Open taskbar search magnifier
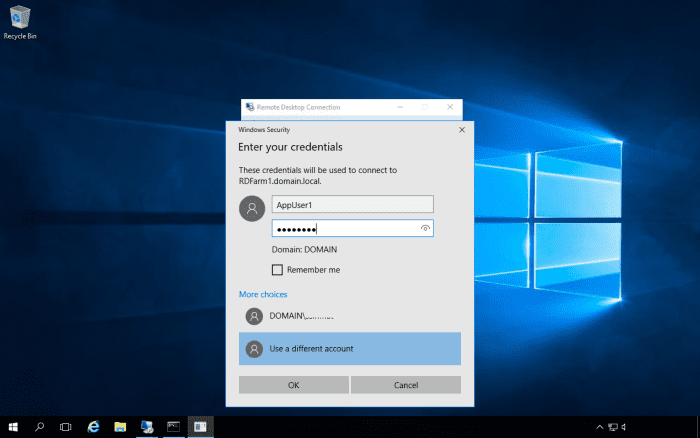The image size is (700, 438). [40, 426]
